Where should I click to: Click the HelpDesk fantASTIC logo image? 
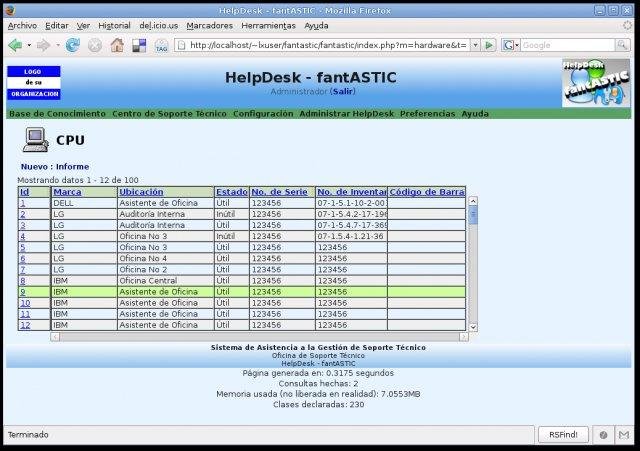(x=596, y=83)
